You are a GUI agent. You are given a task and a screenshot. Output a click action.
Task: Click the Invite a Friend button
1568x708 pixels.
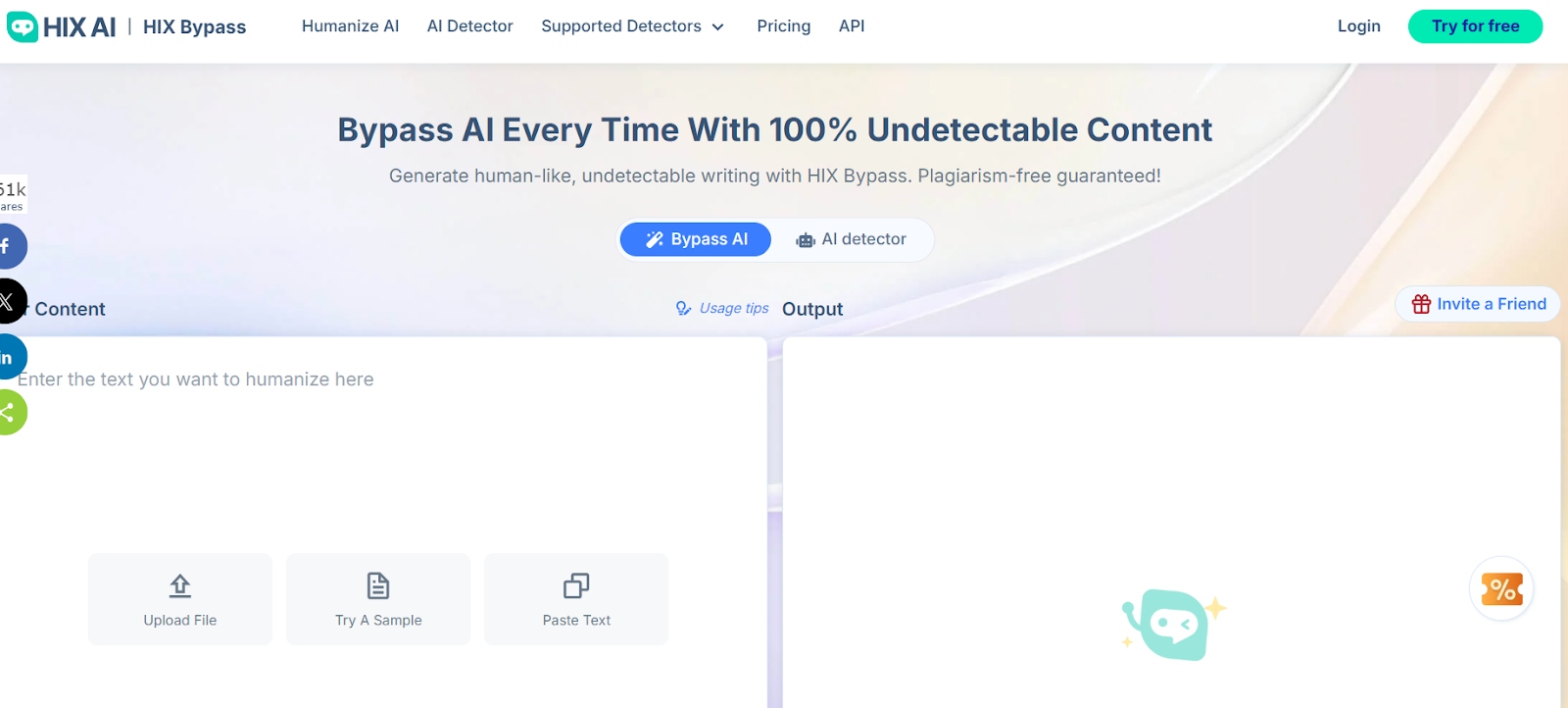pos(1478,304)
